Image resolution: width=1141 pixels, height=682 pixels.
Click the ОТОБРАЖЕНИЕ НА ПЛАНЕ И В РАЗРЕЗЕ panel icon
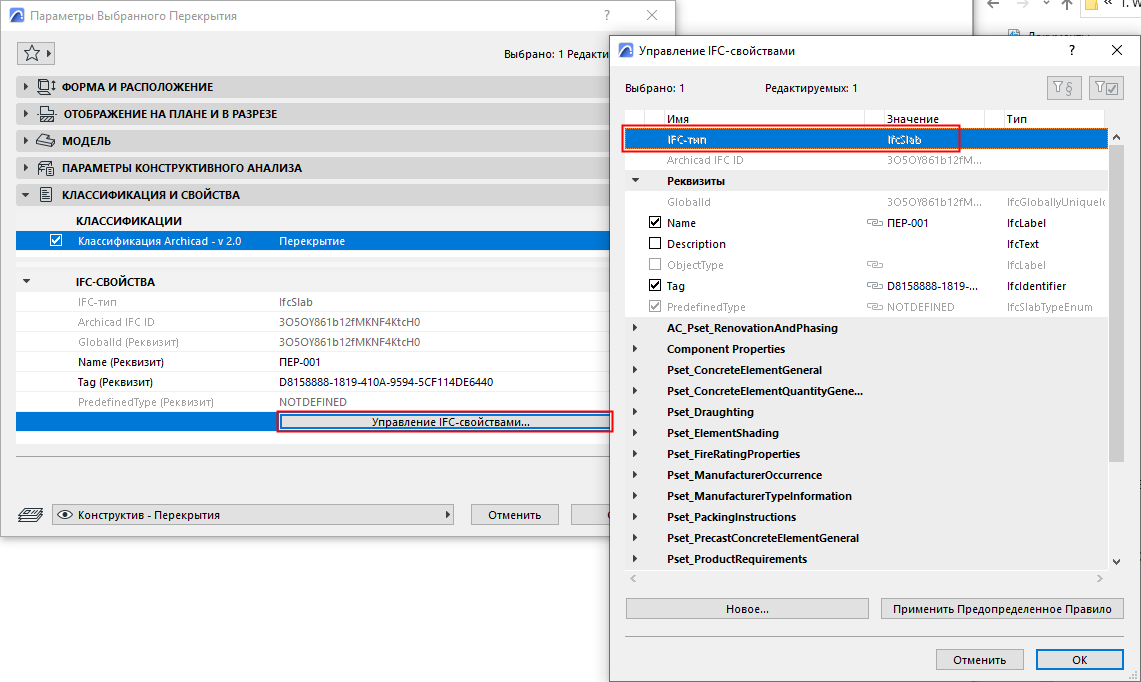point(47,114)
